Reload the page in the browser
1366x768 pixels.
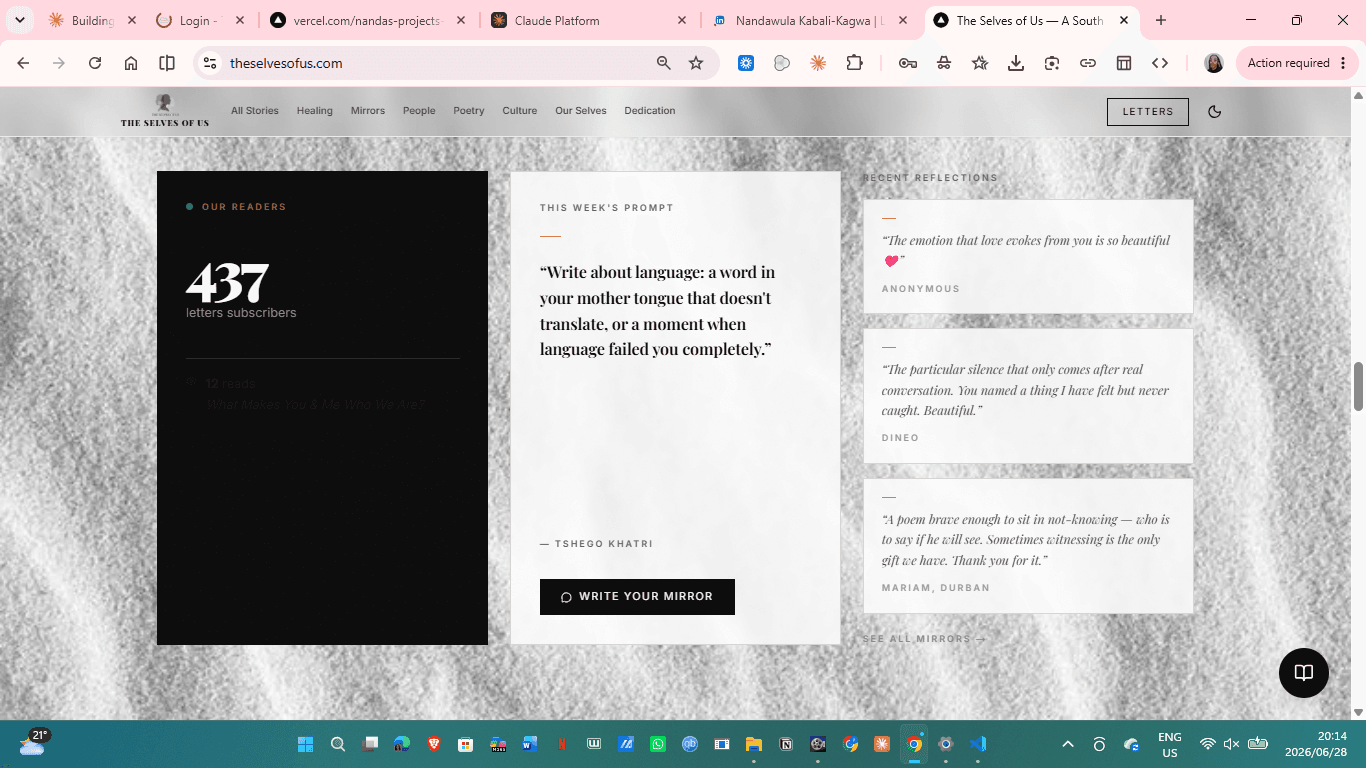[x=95, y=63]
